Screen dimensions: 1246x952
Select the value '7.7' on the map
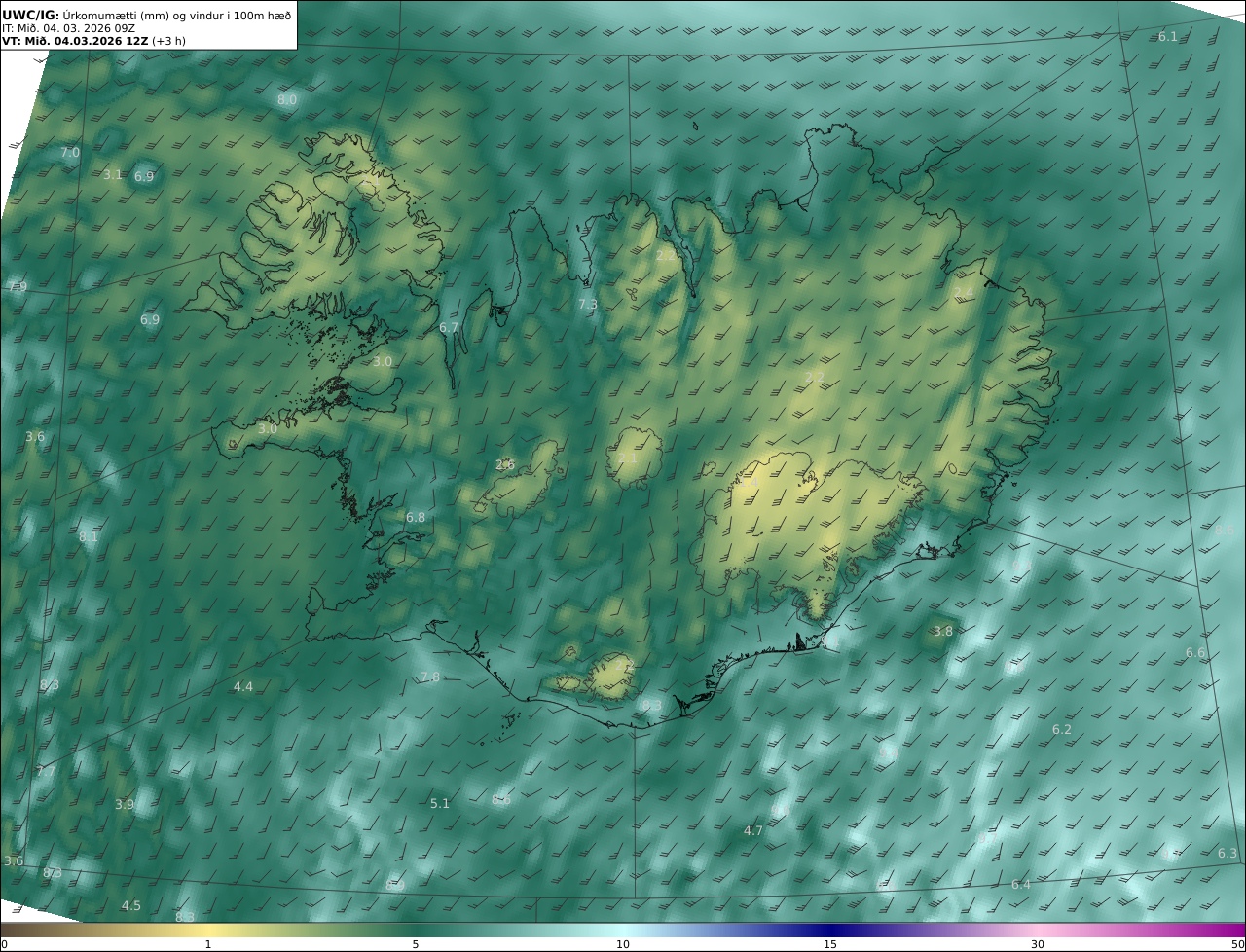[46, 772]
